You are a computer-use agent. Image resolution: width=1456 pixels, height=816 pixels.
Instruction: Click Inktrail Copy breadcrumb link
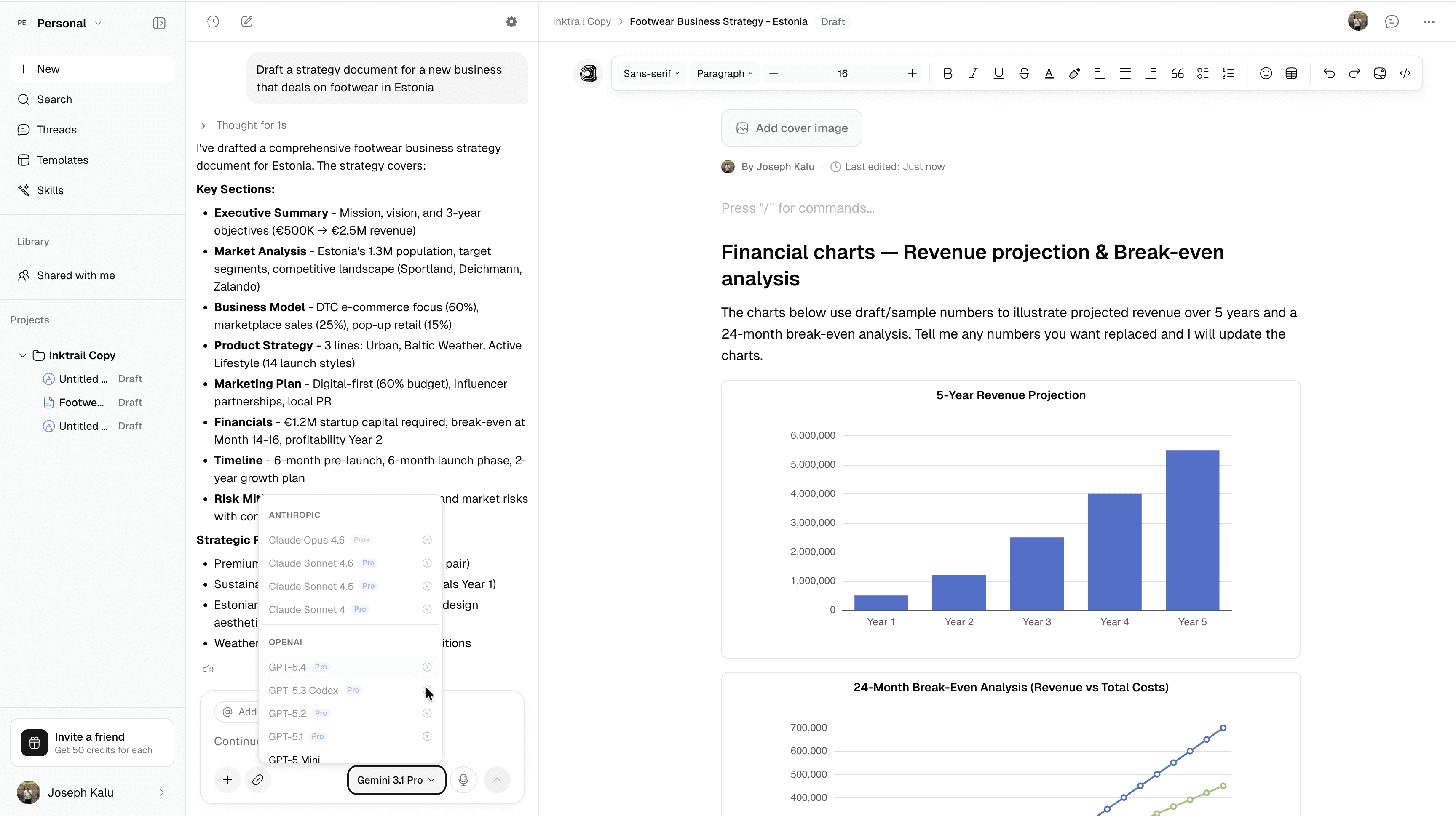[x=582, y=21]
